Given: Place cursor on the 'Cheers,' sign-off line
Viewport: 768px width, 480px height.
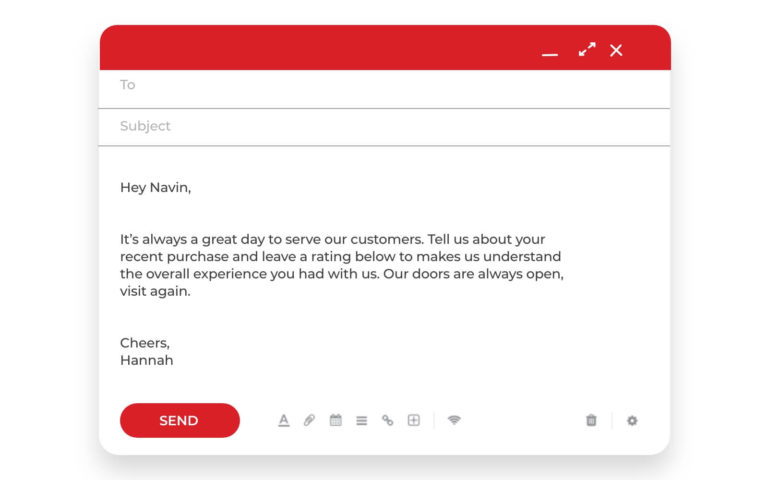Looking at the screenshot, I should [x=145, y=343].
